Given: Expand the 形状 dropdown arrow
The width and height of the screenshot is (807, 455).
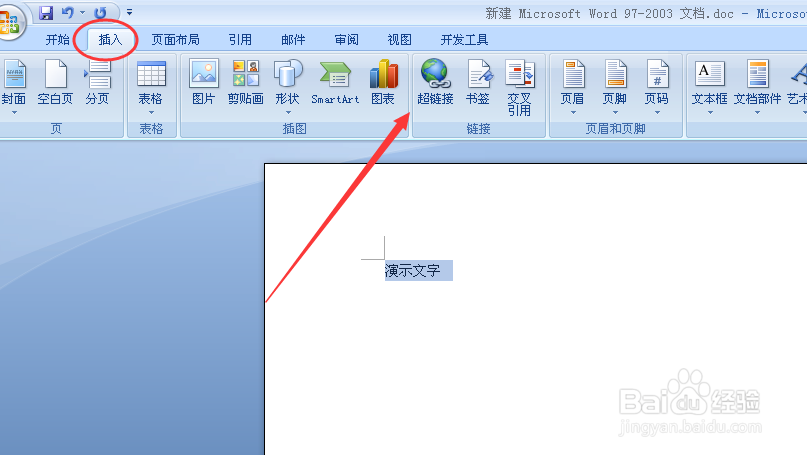Looking at the screenshot, I should click(288, 112).
